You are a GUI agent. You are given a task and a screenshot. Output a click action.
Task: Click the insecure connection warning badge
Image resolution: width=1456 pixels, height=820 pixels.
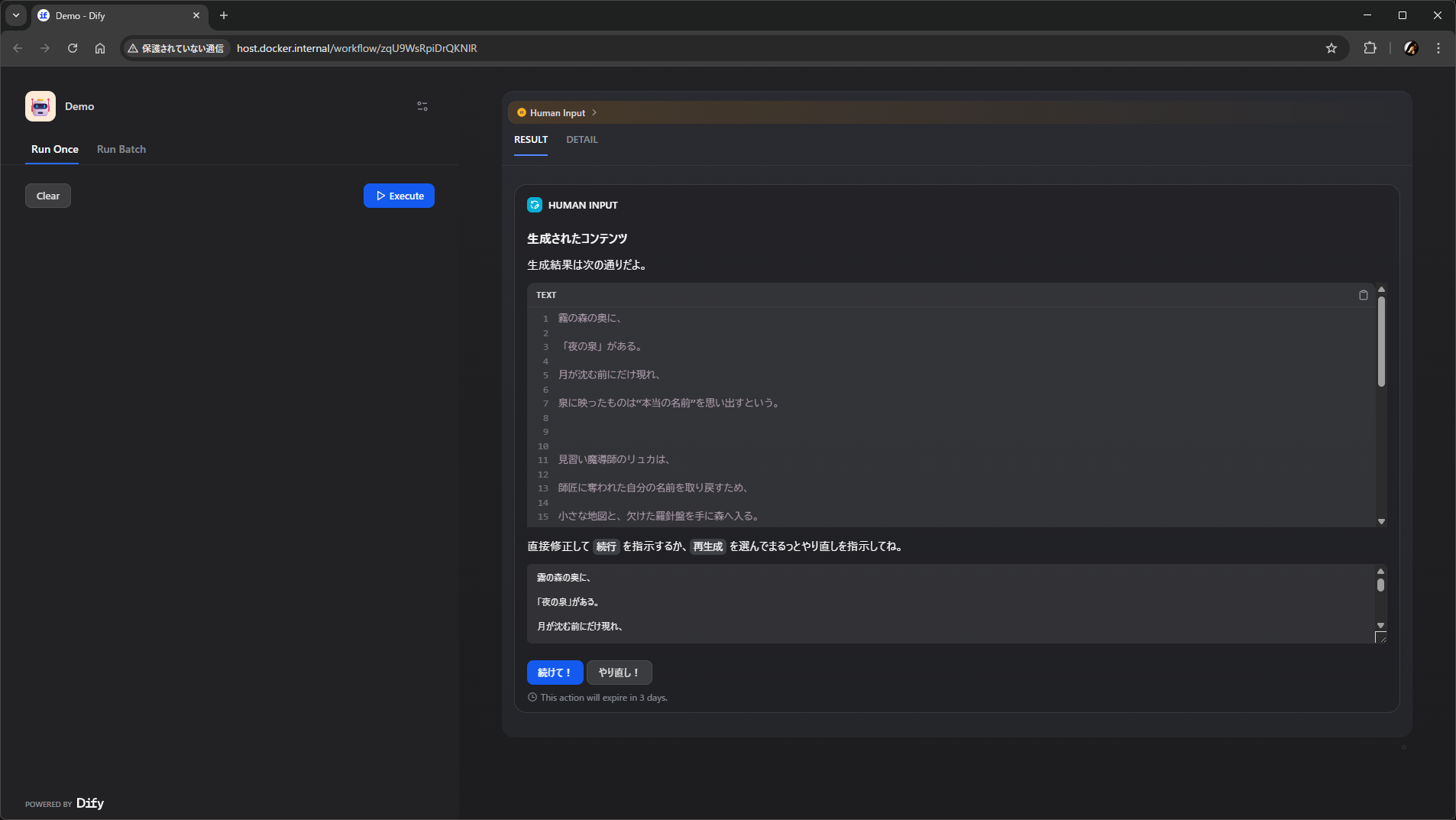click(x=176, y=48)
